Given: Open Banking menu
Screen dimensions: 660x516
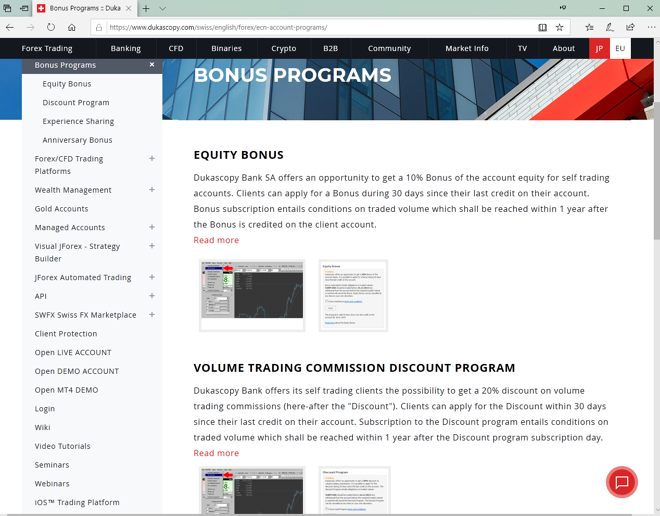Looking at the screenshot, I should pyautogui.click(x=125, y=48).
